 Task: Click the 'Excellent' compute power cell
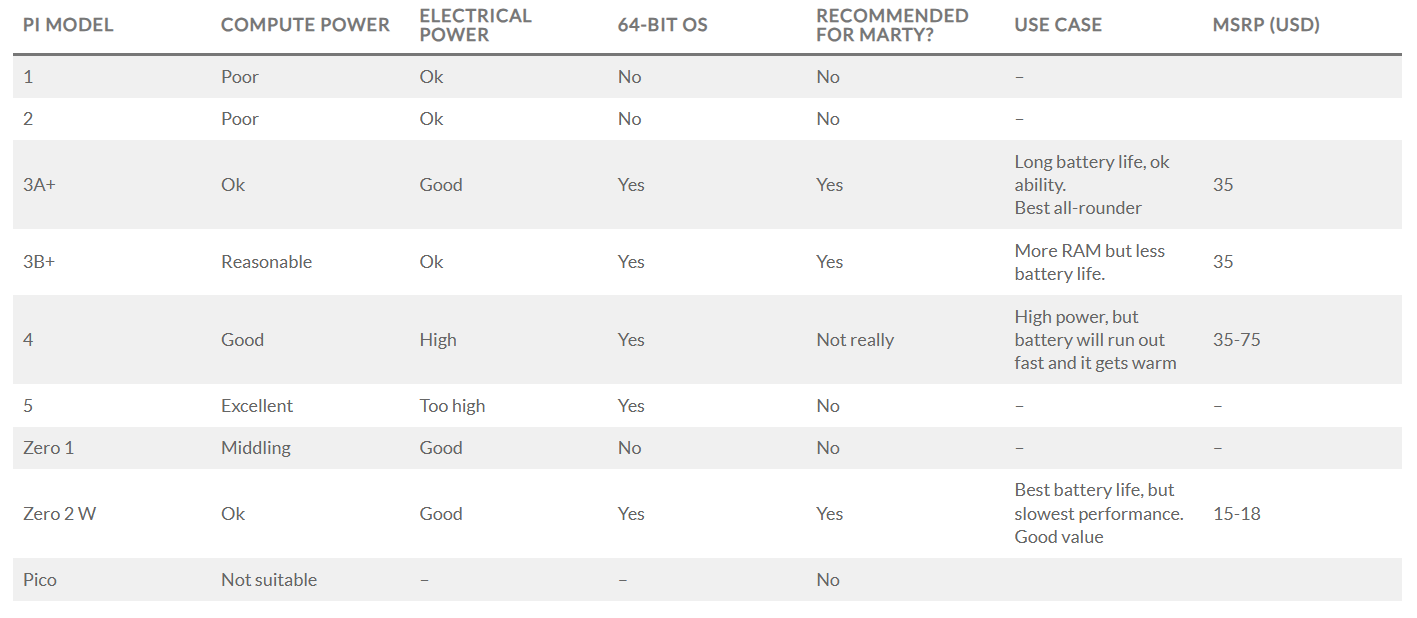coord(257,406)
